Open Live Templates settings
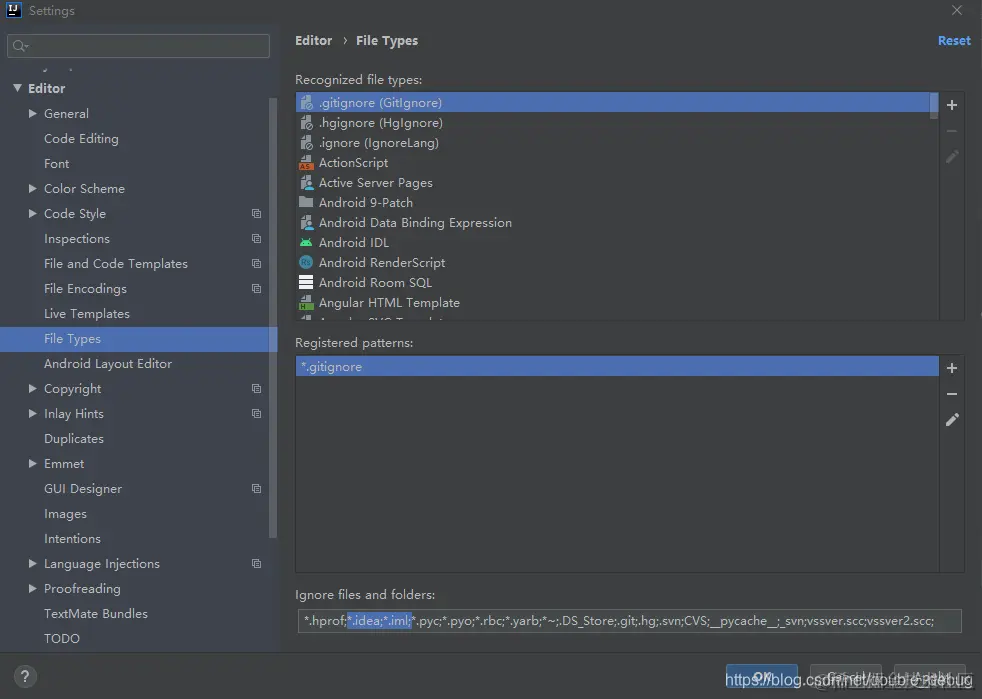This screenshot has width=982, height=699. point(86,314)
